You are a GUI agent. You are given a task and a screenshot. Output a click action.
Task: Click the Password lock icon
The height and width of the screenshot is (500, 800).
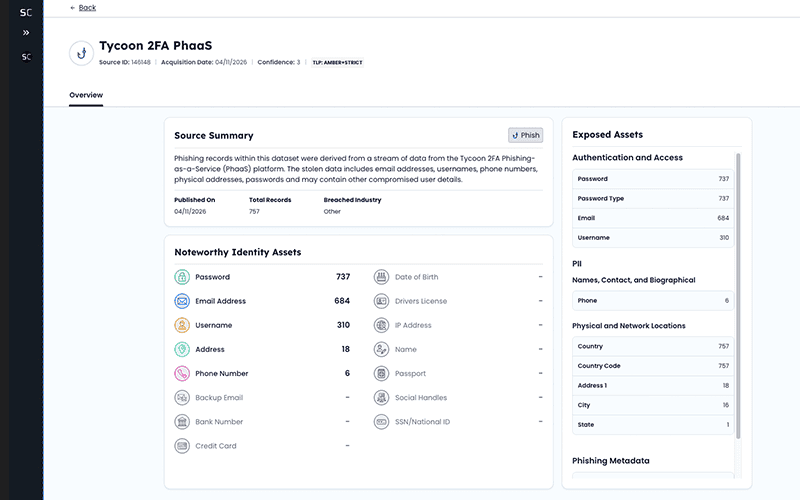pos(182,277)
